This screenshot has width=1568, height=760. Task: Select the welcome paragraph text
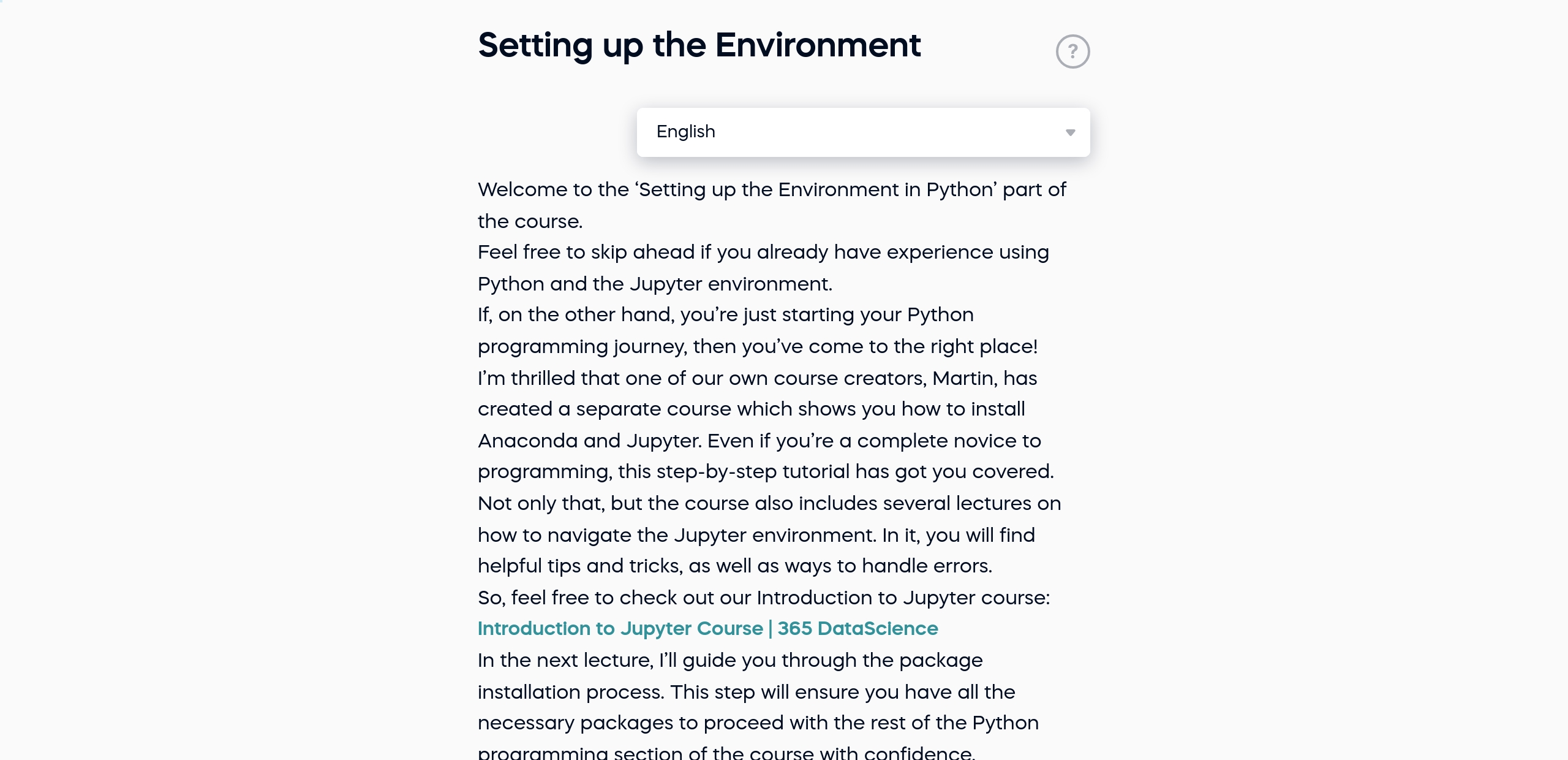coord(771,205)
